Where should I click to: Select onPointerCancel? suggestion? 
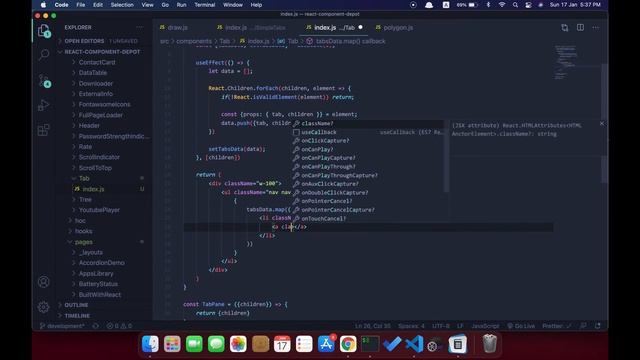pos(367,201)
